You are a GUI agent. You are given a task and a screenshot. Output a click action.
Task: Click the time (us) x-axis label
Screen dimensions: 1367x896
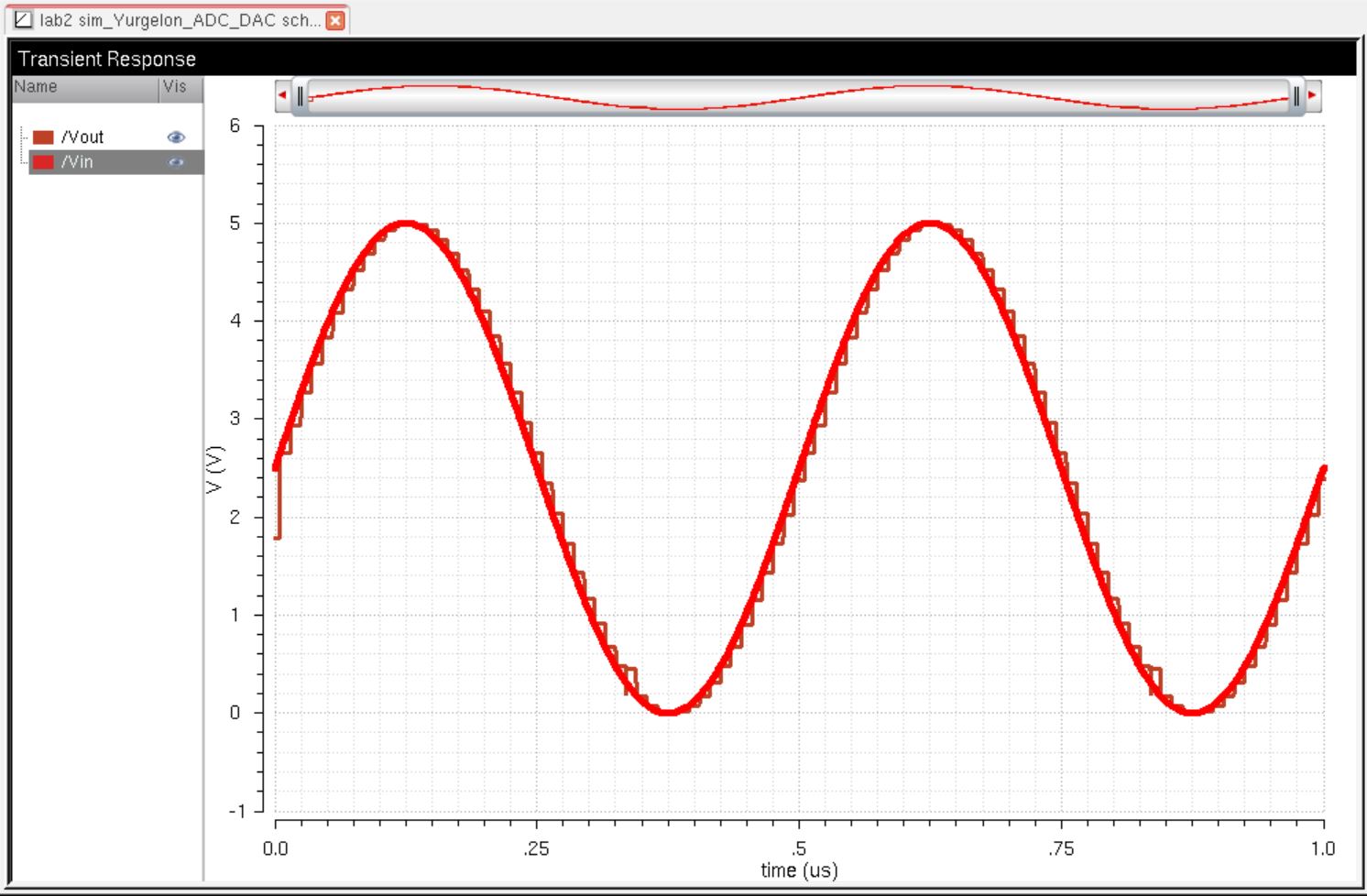tap(799, 870)
